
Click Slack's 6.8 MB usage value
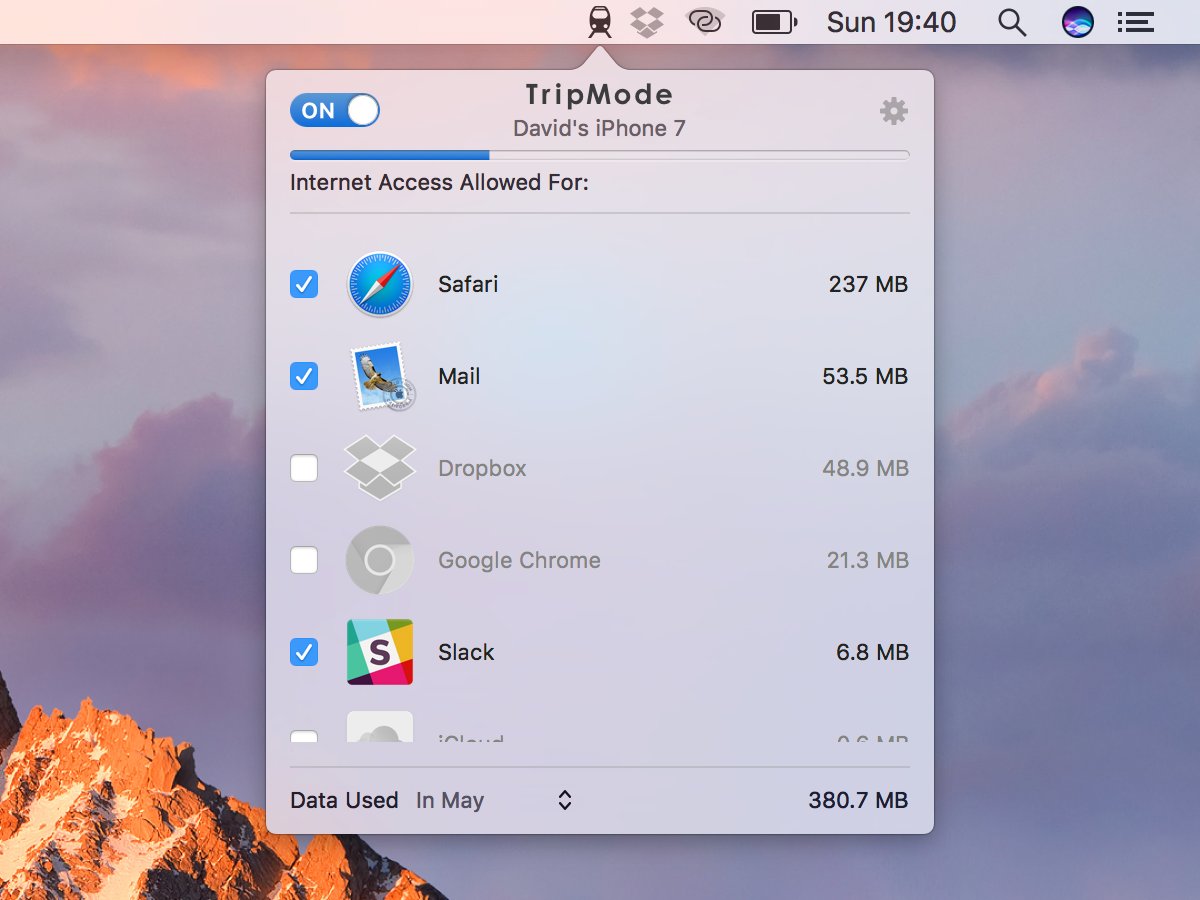(x=872, y=652)
